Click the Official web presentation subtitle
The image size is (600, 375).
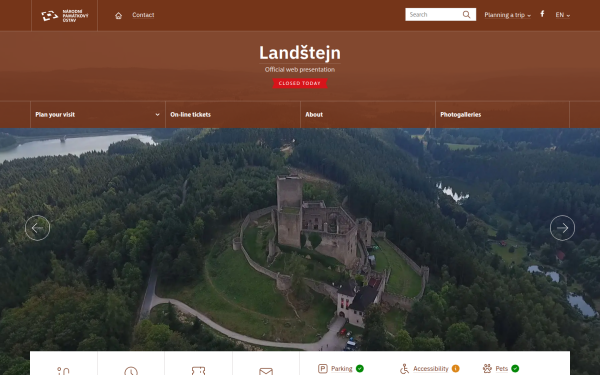point(300,70)
